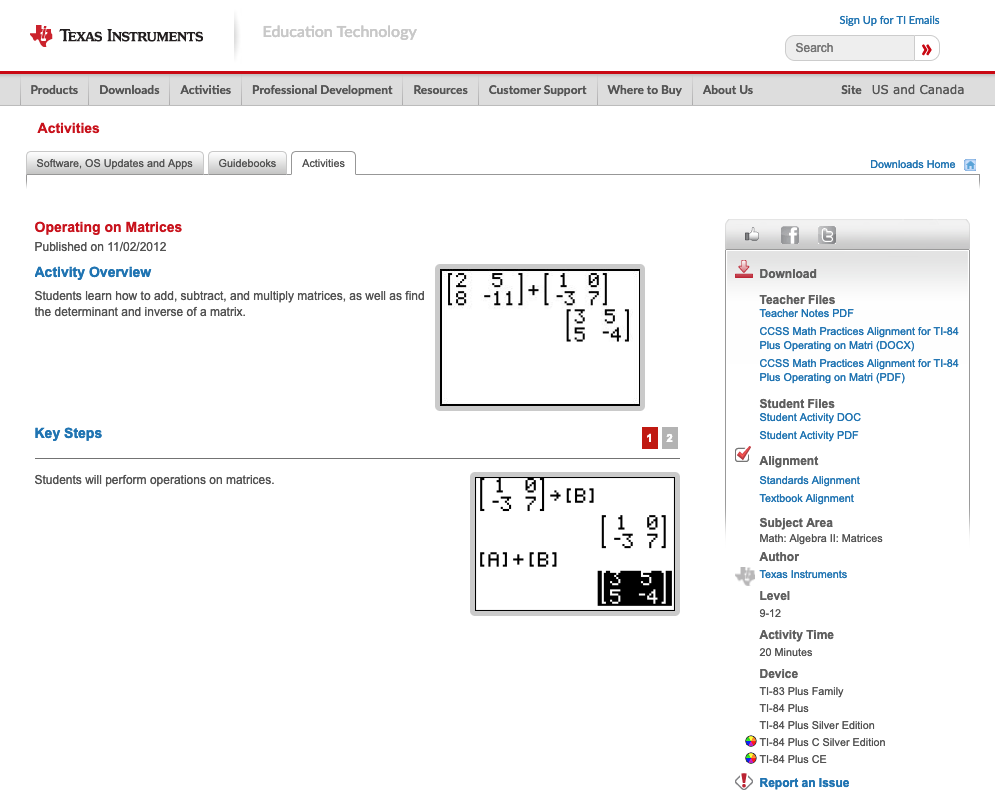Share the activity via the Facebook icon

(x=789, y=234)
